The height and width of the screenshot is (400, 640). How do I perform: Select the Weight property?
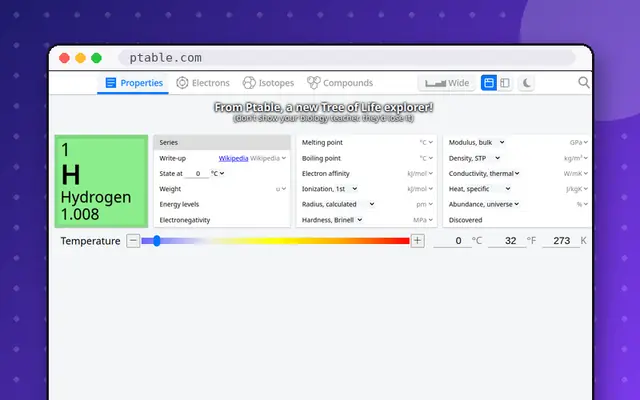tap(170, 189)
